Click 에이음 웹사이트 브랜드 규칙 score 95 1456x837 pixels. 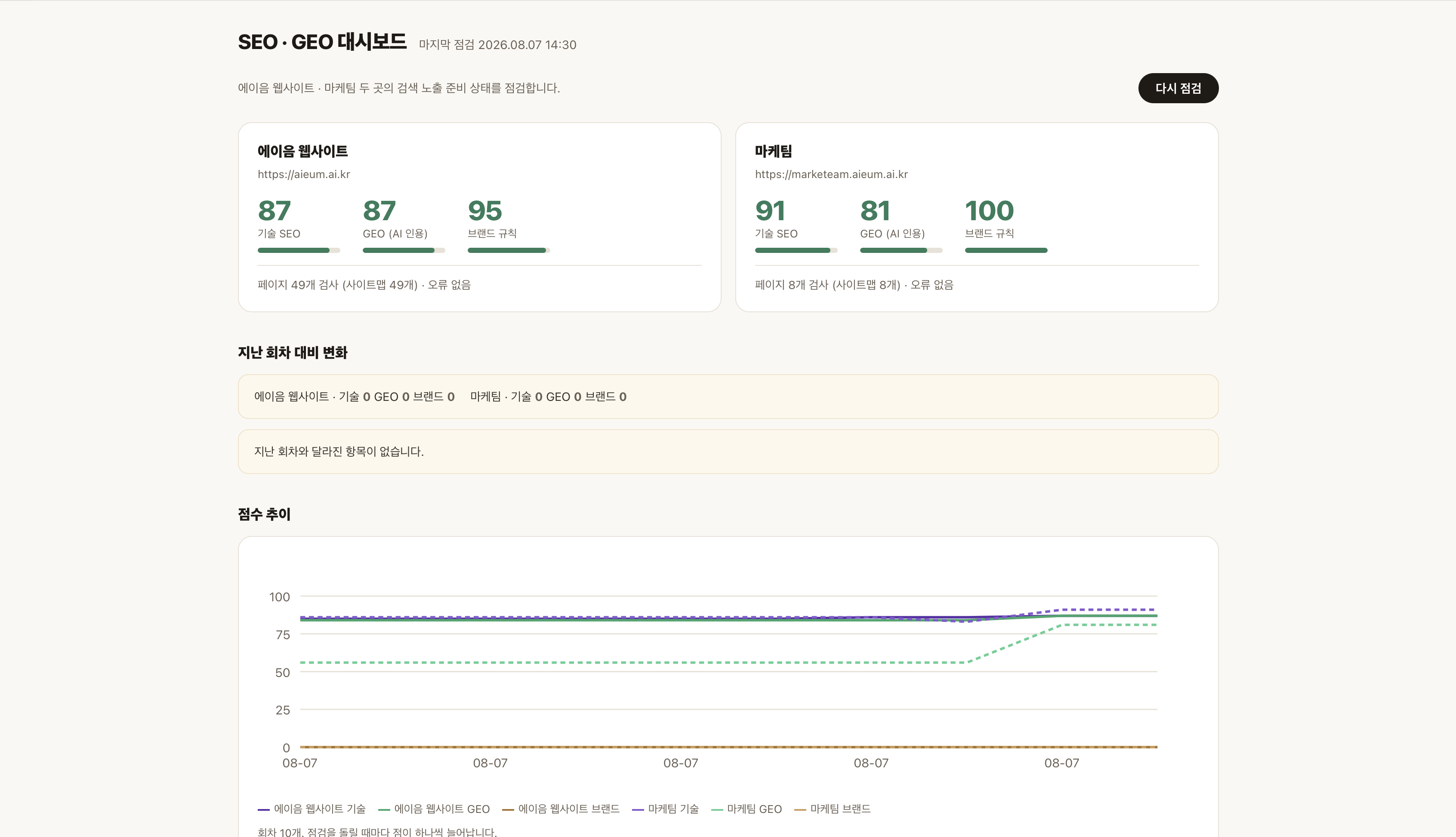click(485, 210)
